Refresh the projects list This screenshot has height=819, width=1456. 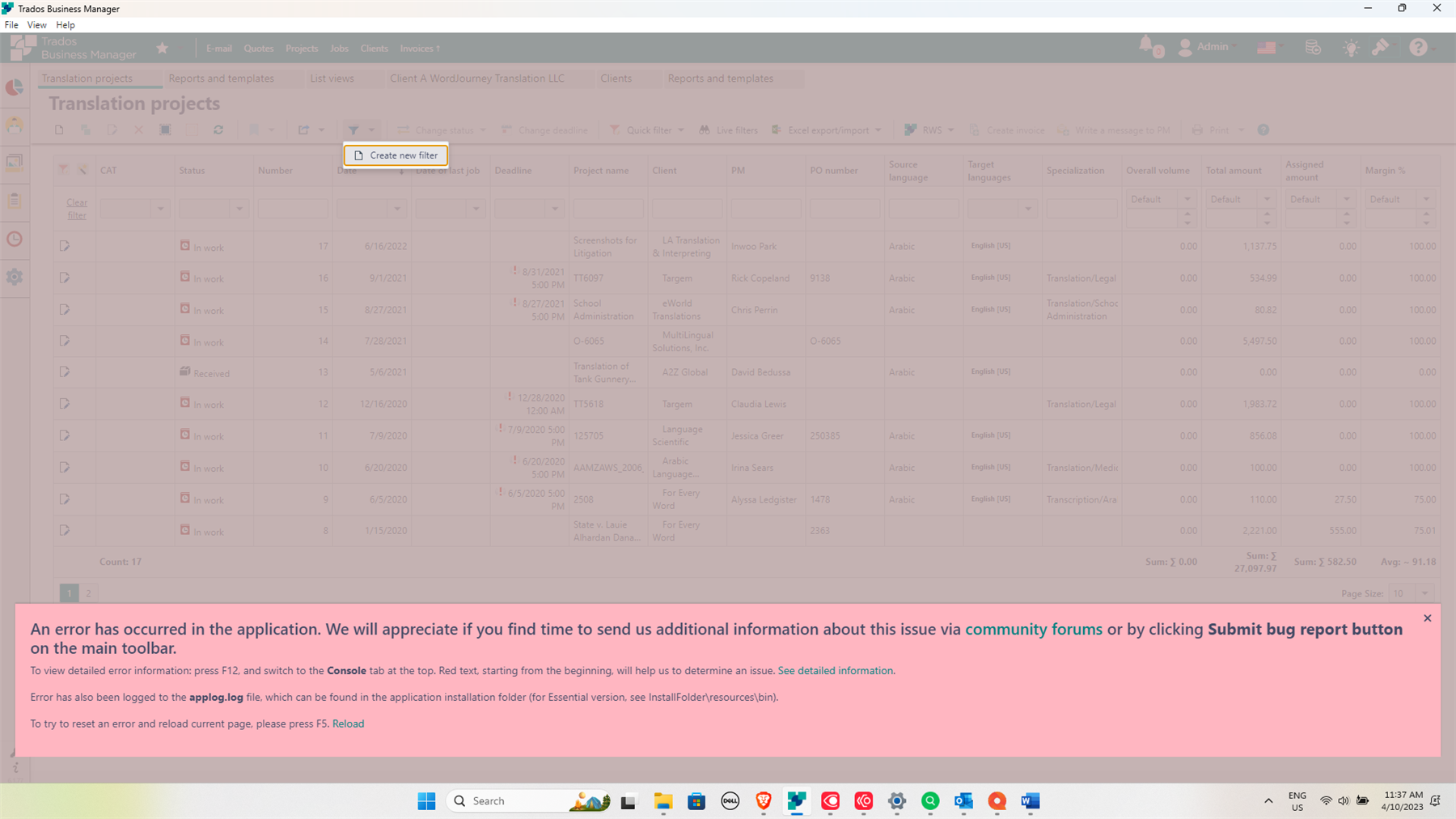click(218, 129)
